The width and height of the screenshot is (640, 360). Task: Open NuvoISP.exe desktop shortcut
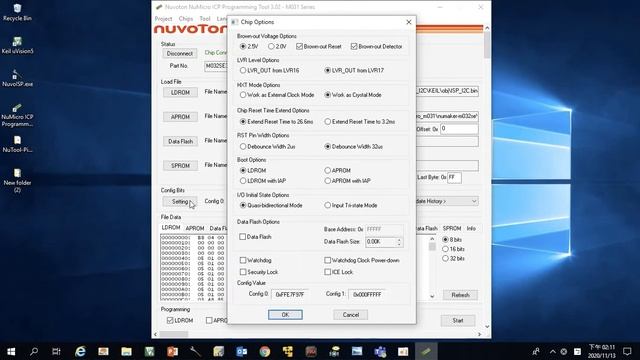[x=17, y=78]
